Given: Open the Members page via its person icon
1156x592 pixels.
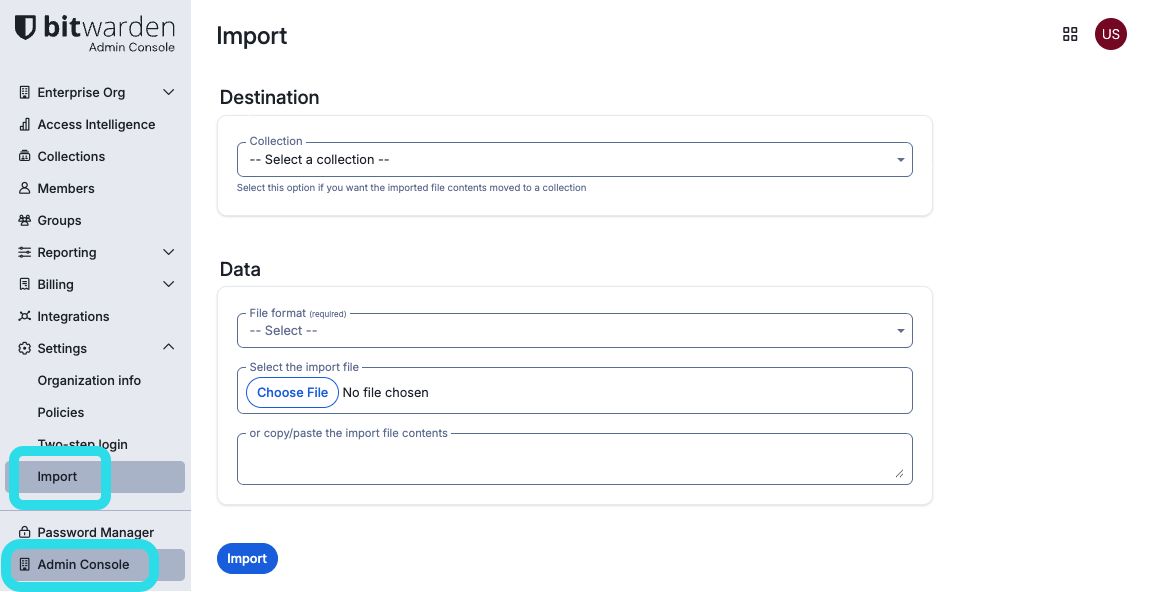Looking at the screenshot, I should (22, 188).
